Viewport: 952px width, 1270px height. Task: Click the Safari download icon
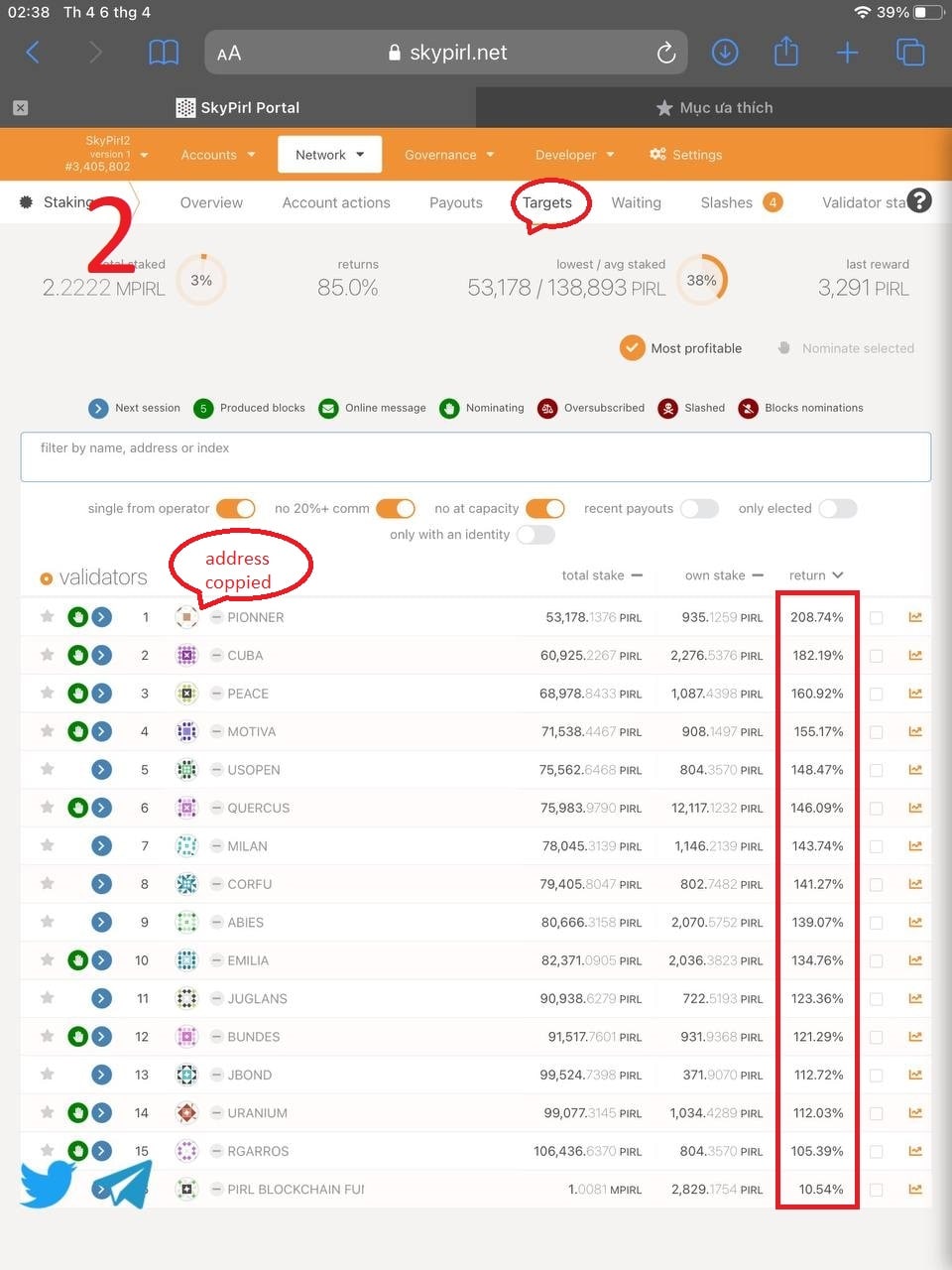point(725,53)
